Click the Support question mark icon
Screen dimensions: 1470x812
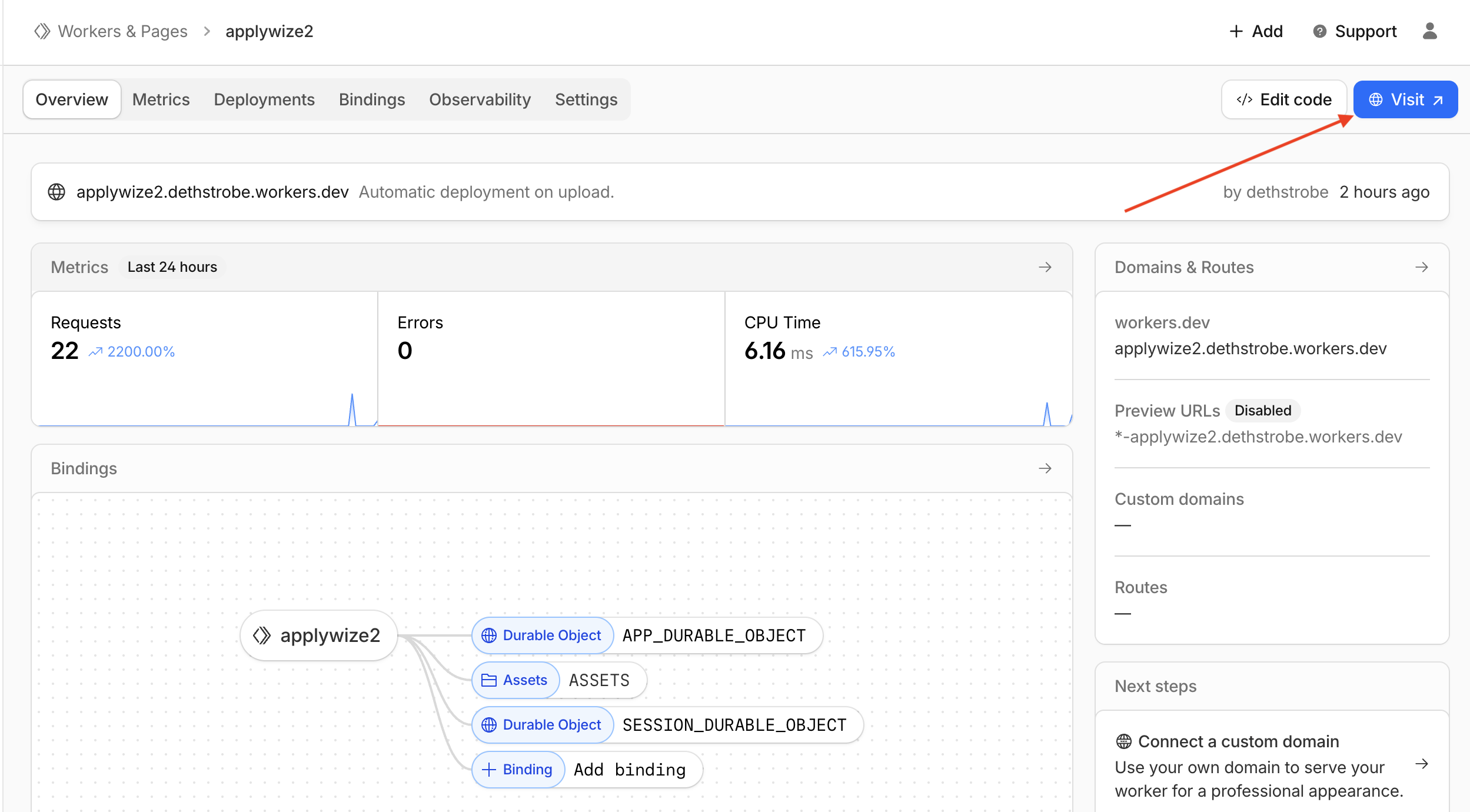(x=1318, y=31)
